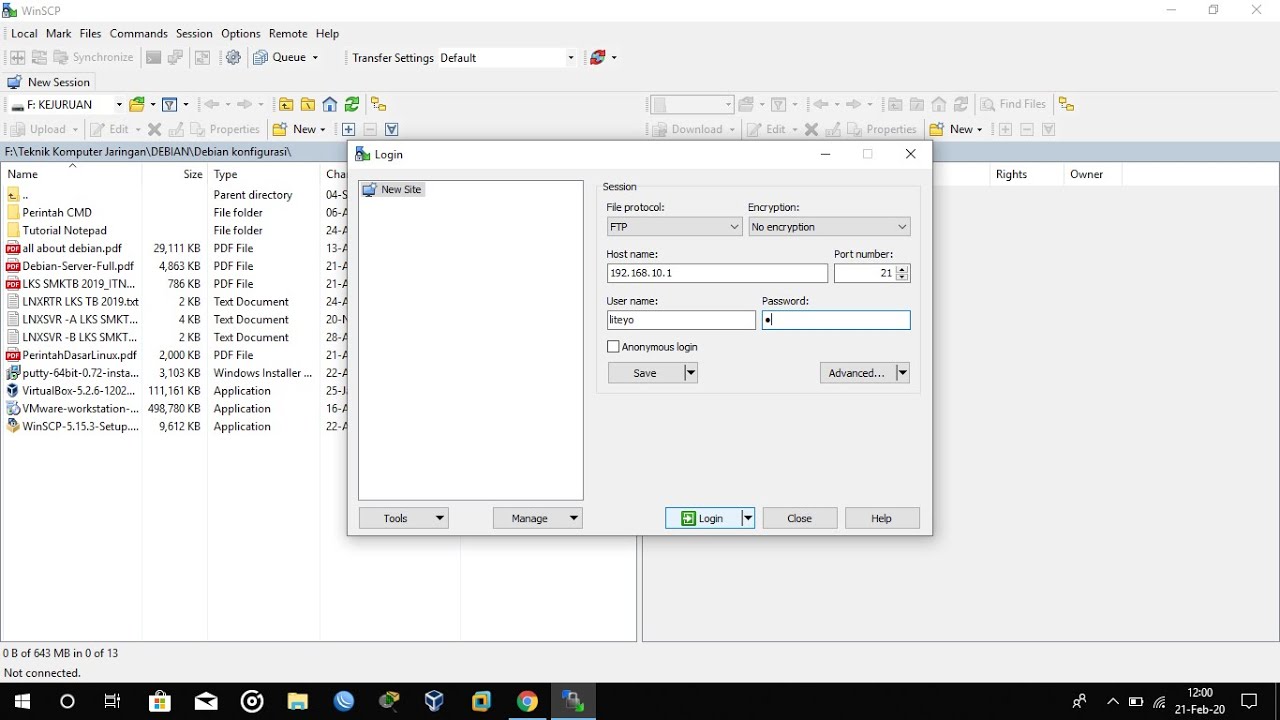
Task: Click the Save button
Action: point(646,373)
